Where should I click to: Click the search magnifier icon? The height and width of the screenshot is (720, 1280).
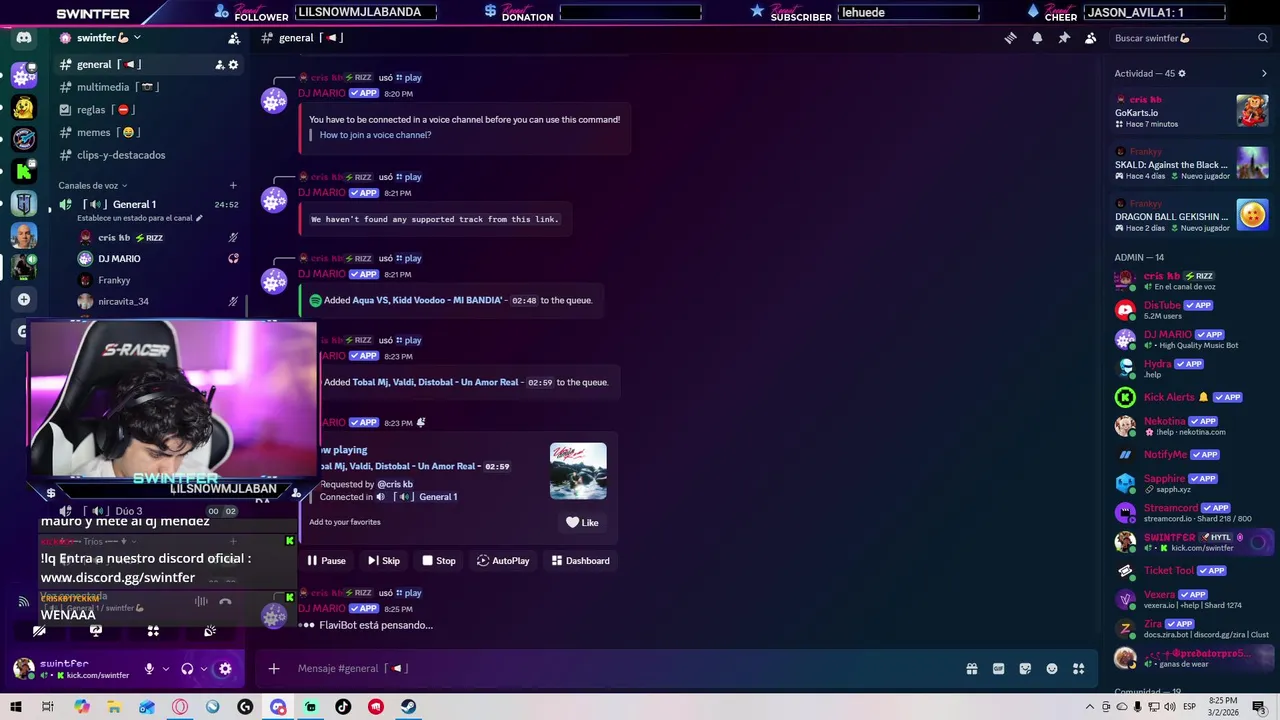(x=1263, y=38)
